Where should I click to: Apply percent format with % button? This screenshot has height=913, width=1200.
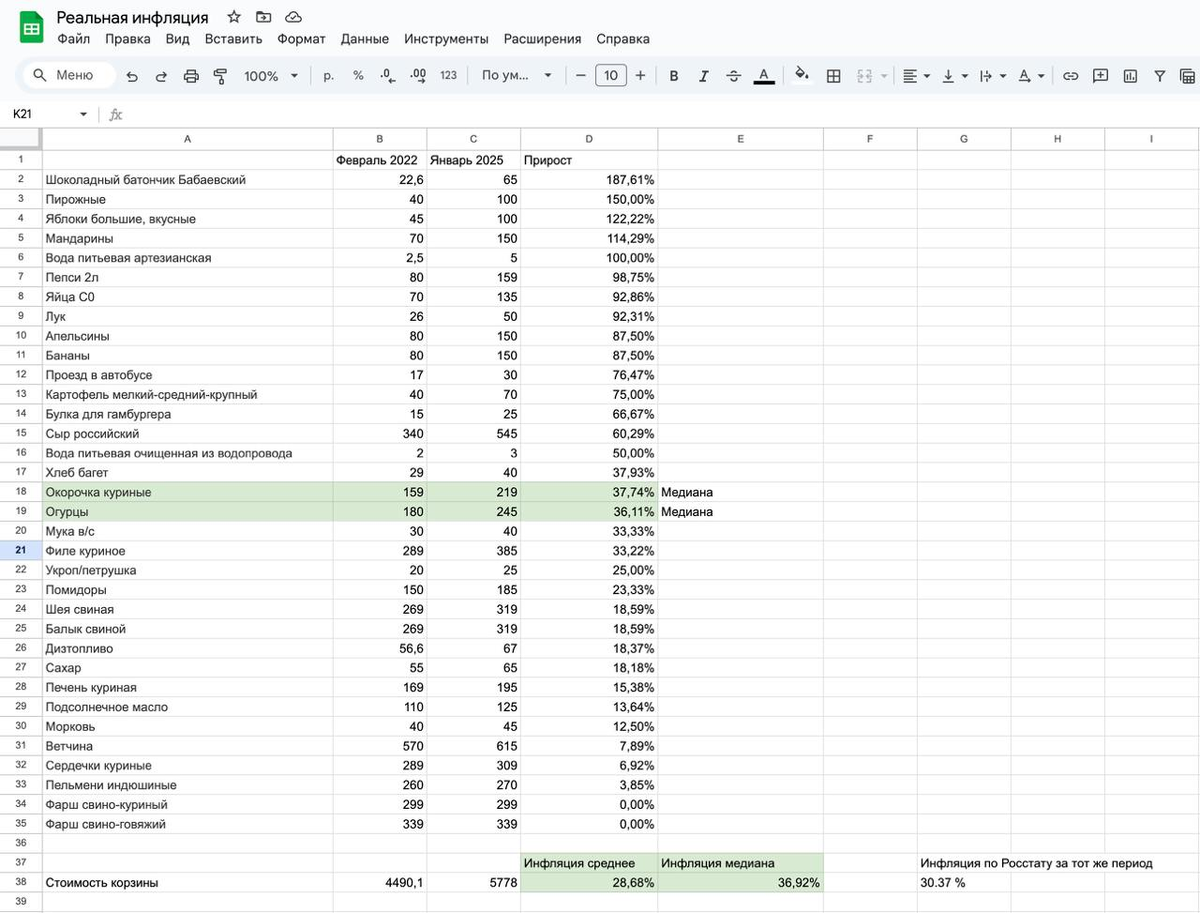(358, 75)
